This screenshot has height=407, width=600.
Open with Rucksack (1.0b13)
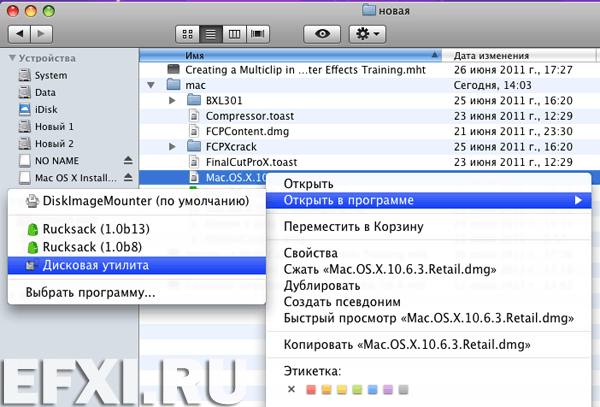pos(137,229)
